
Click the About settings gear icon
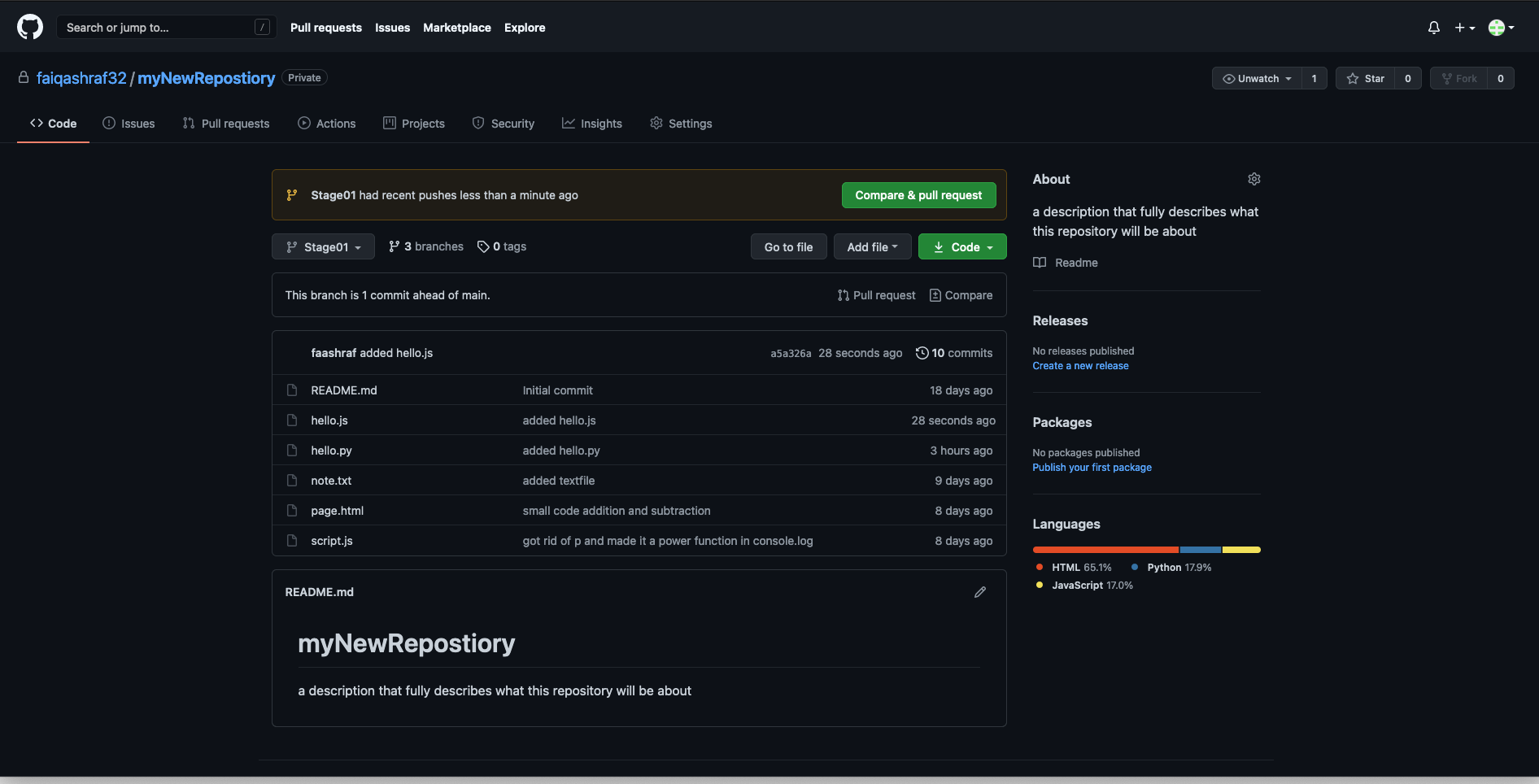(1254, 179)
